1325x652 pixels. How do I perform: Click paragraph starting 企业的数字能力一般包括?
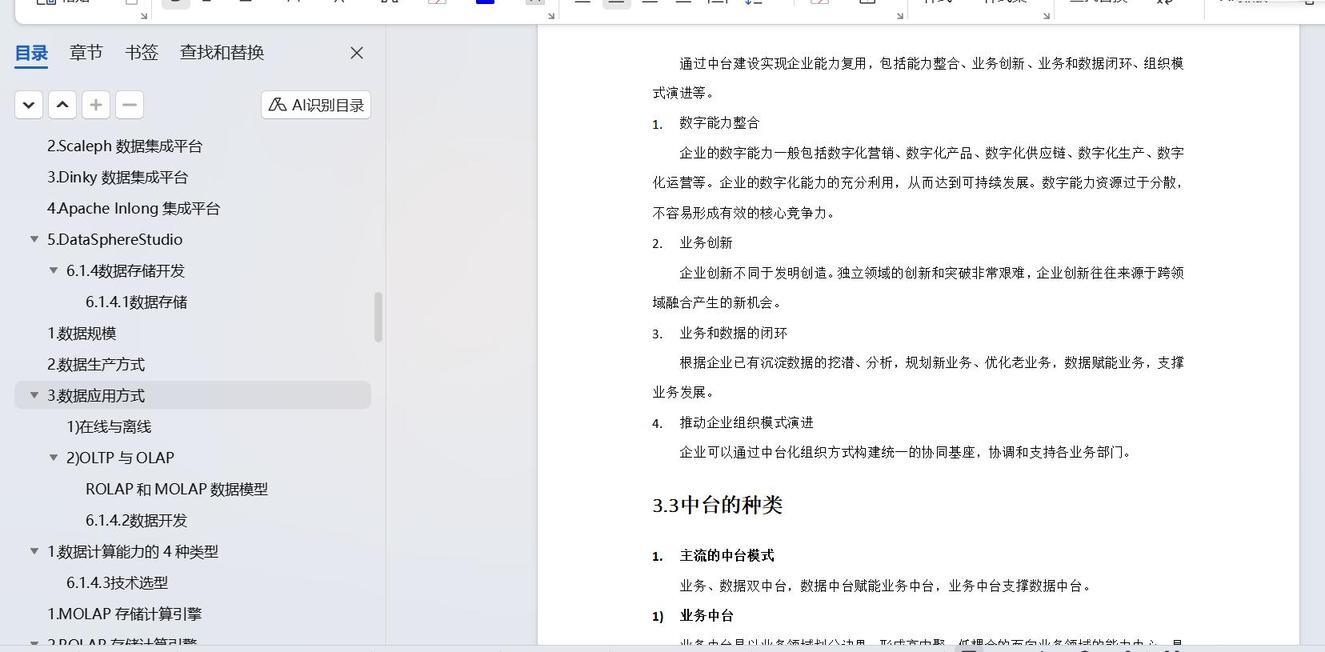(x=918, y=182)
